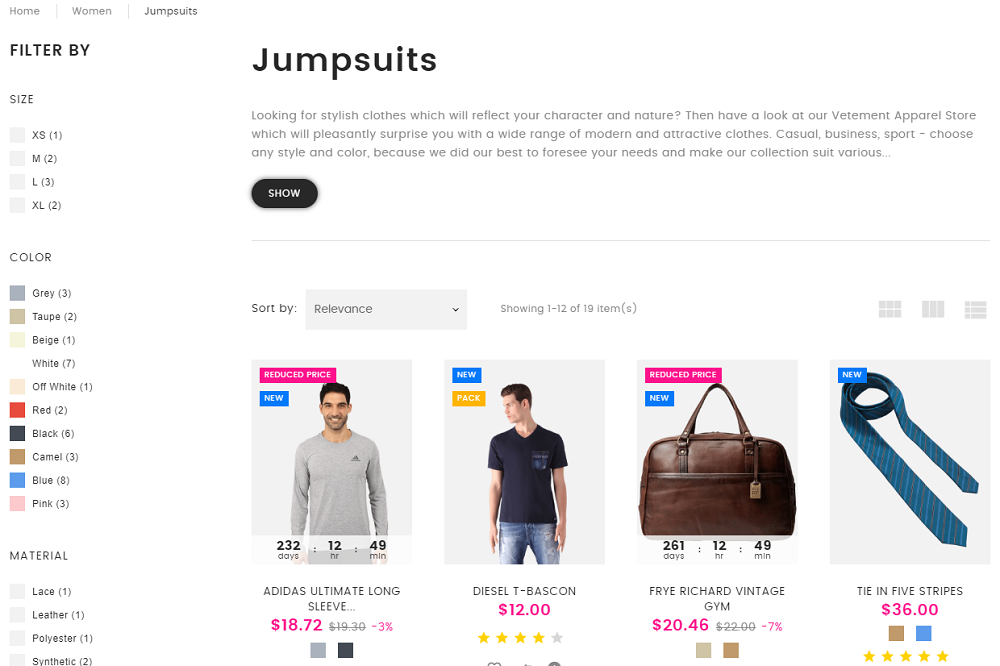Open the Frye Richard Vintage bag thumbnail
The width and height of the screenshot is (1000, 666).
[x=717, y=462]
